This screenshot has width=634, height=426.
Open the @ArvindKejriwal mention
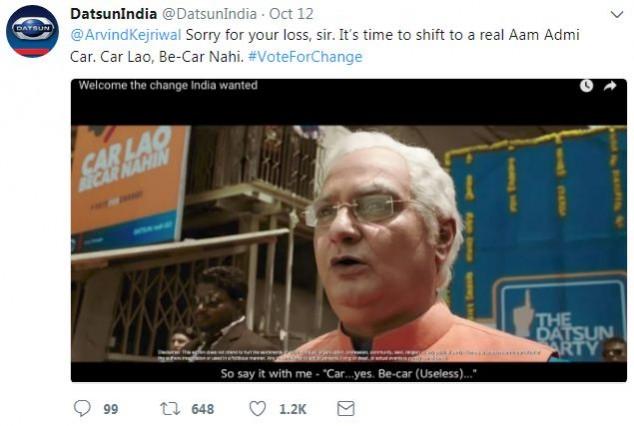(126, 35)
